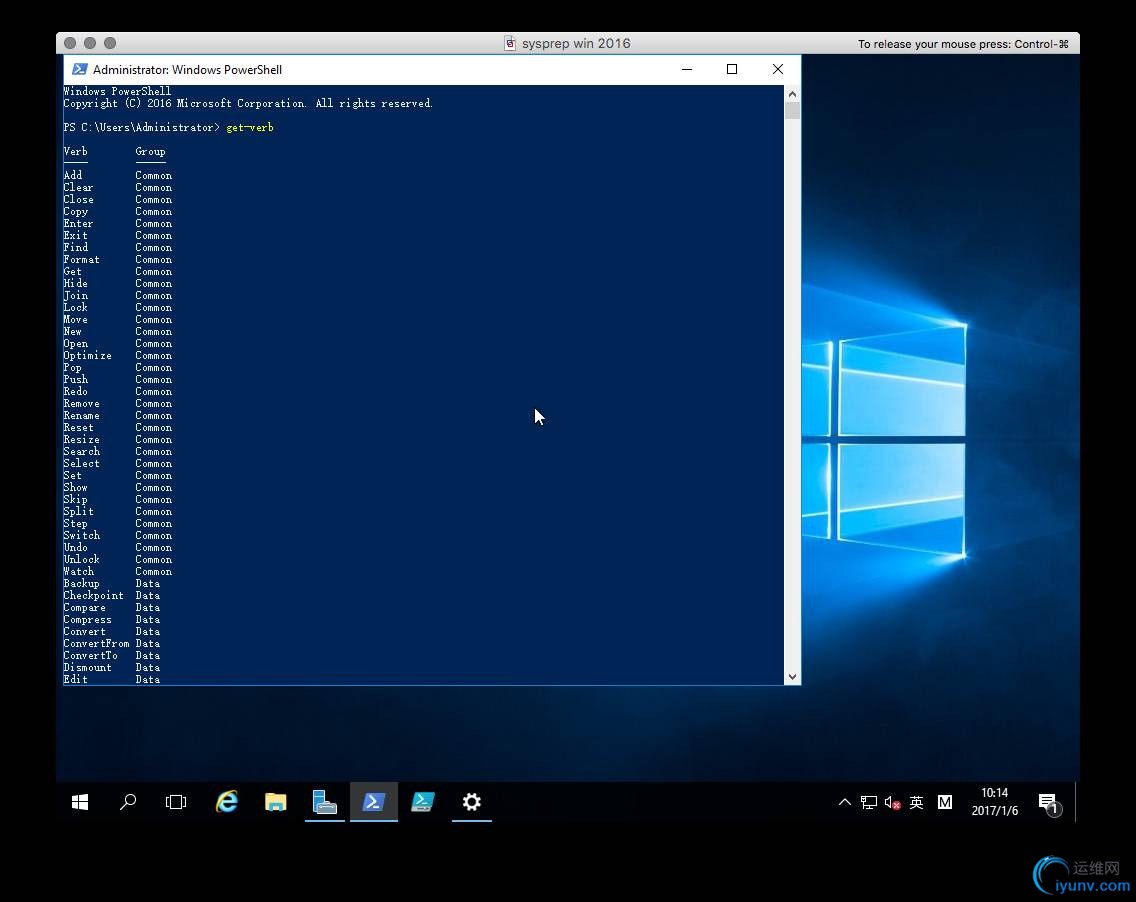The height and width of the screenshot is (902, 1136).
Task: Switch to the Settings gear taskbar app
Action: coord(471,802)
